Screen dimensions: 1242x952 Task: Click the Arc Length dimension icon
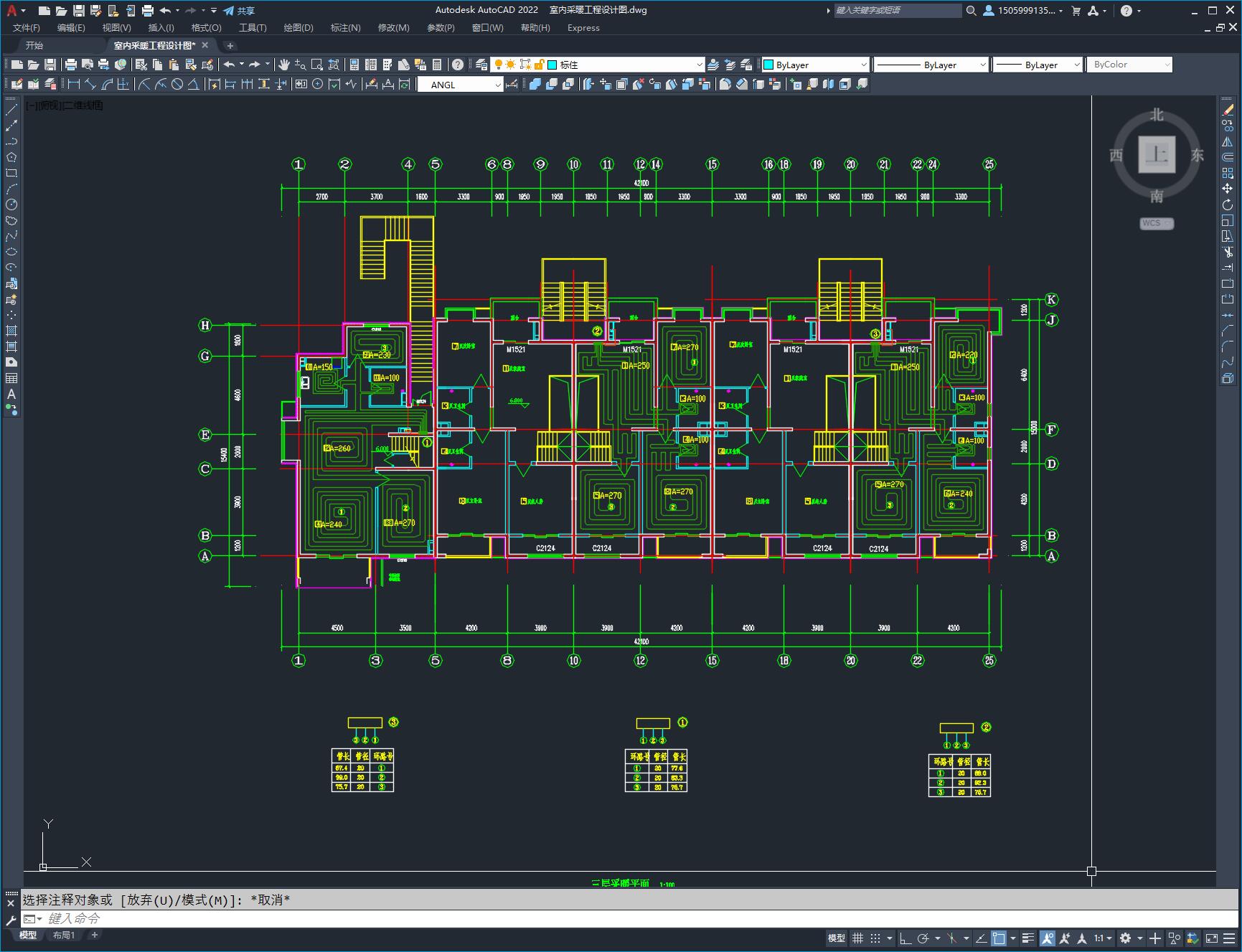[x=107, y=84]
